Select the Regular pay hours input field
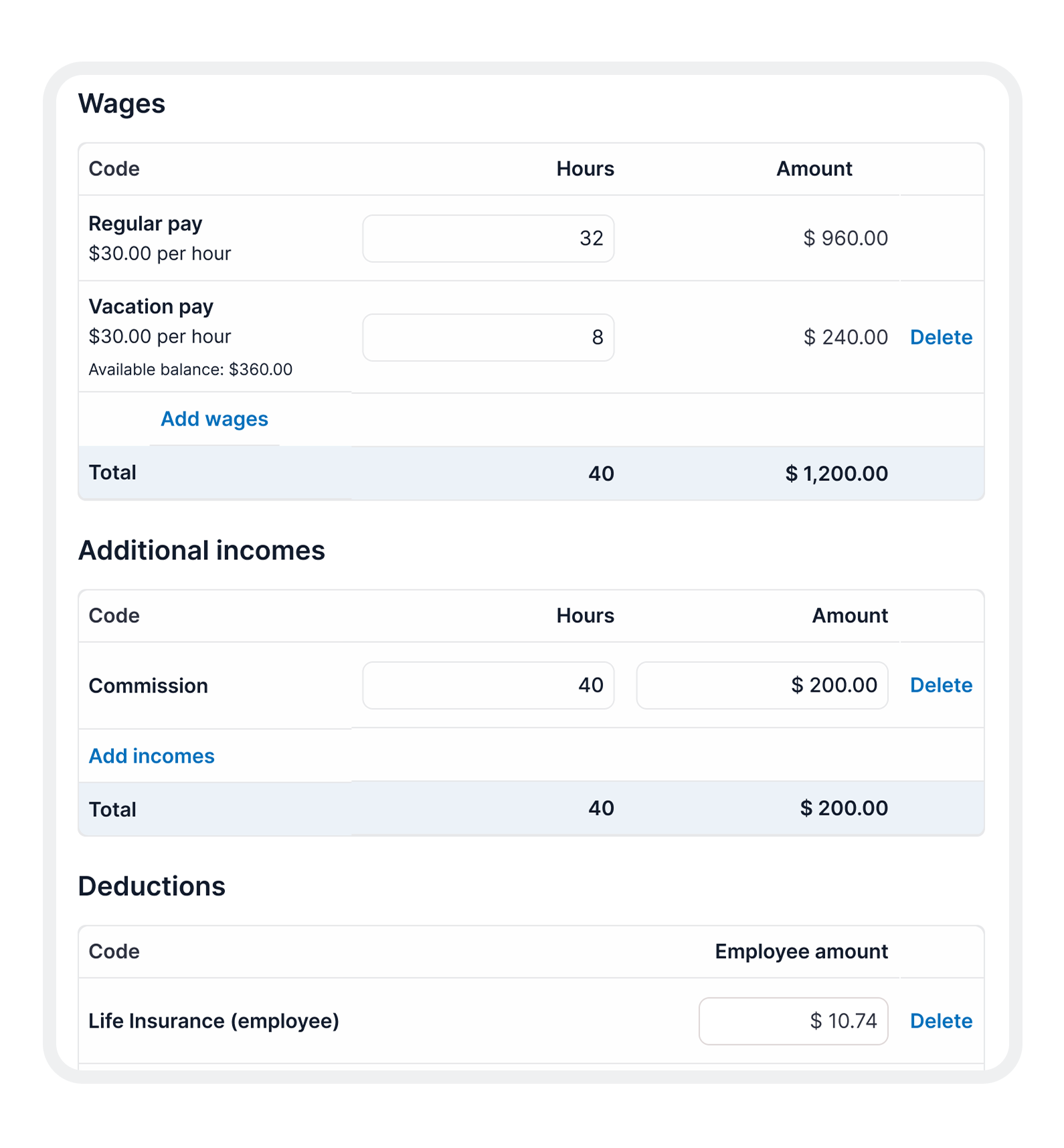 click(x=488, y=237)
